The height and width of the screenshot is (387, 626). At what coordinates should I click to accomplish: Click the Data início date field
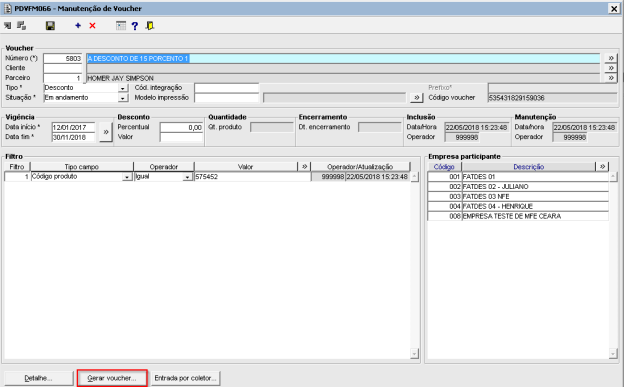point(73,127)
